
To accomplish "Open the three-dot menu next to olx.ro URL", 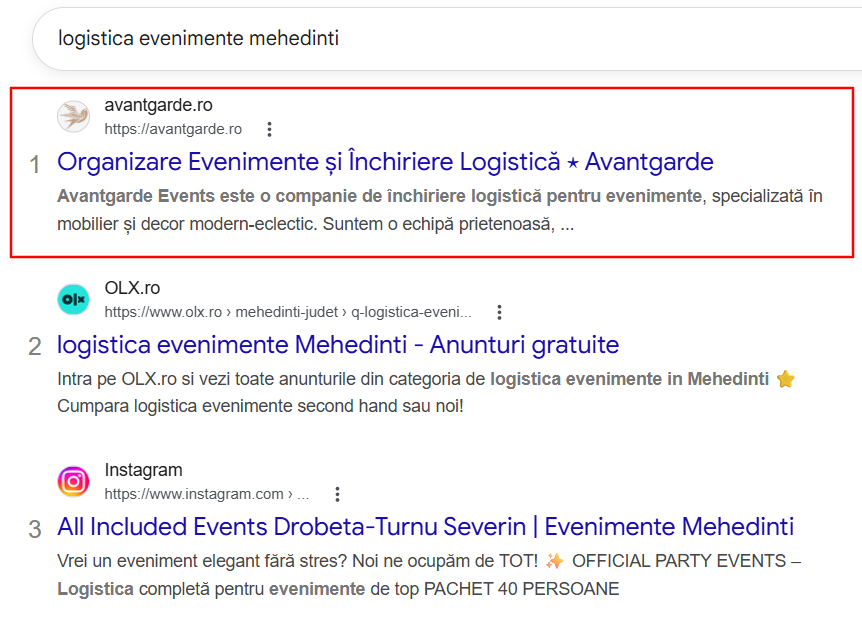I will click(499, 312).
